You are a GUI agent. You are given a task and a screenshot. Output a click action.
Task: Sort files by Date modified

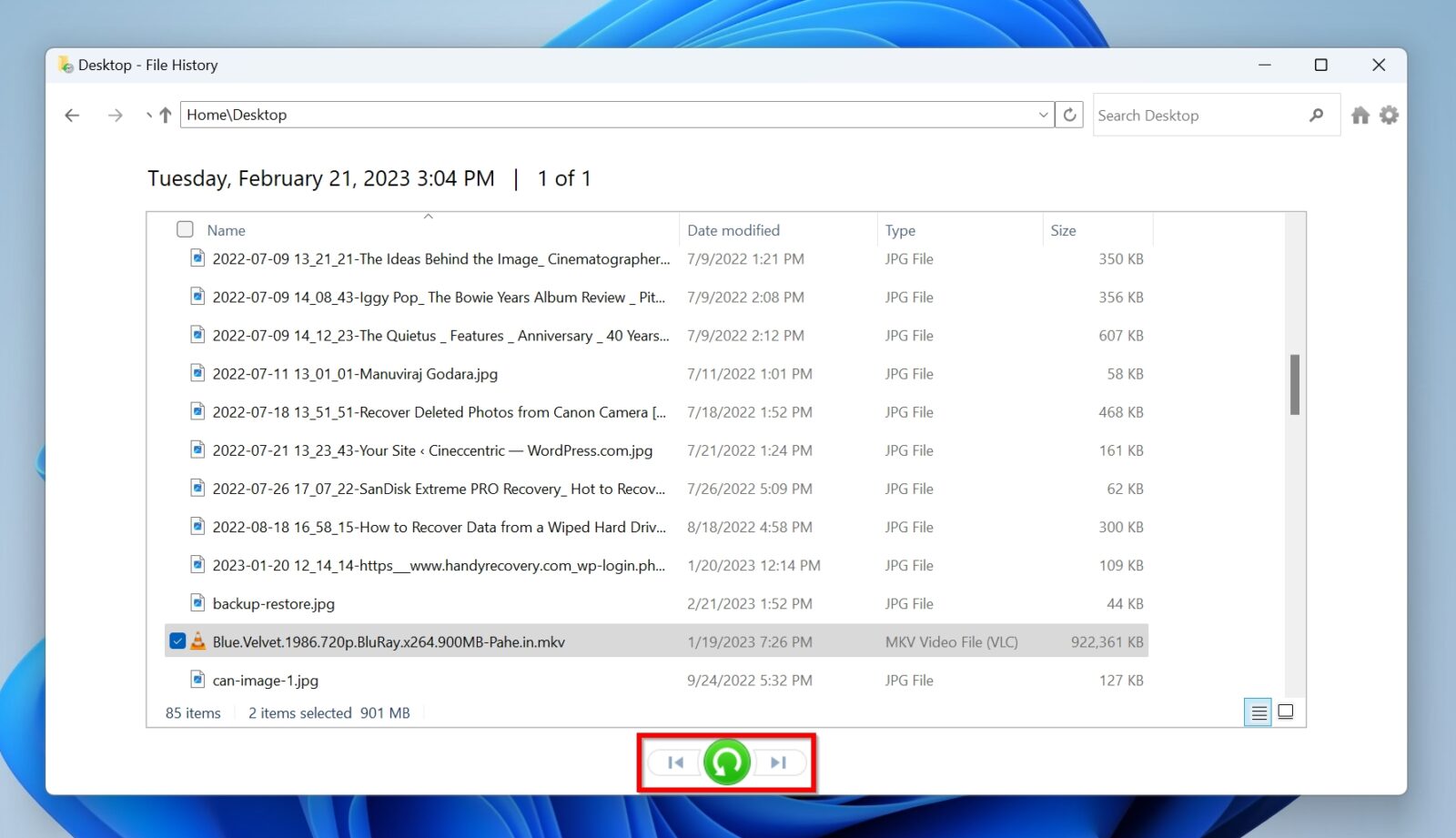tap(733, 230)
